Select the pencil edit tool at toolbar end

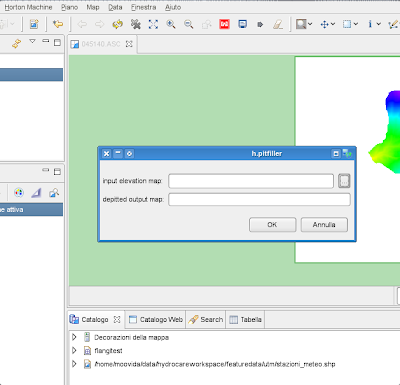click(393, 24)
